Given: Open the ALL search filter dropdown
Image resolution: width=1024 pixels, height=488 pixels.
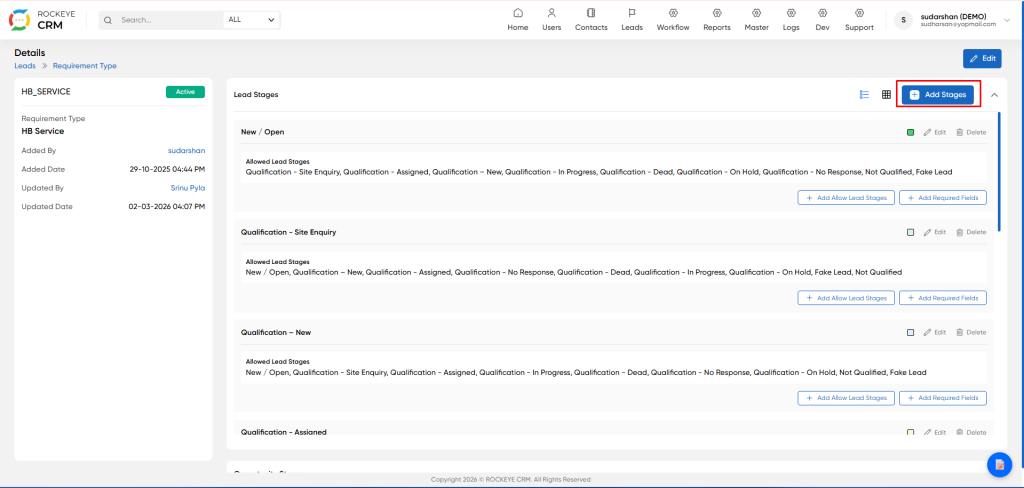Looking at the screenshot, I should pyautogui.click(x=251, y=20).
